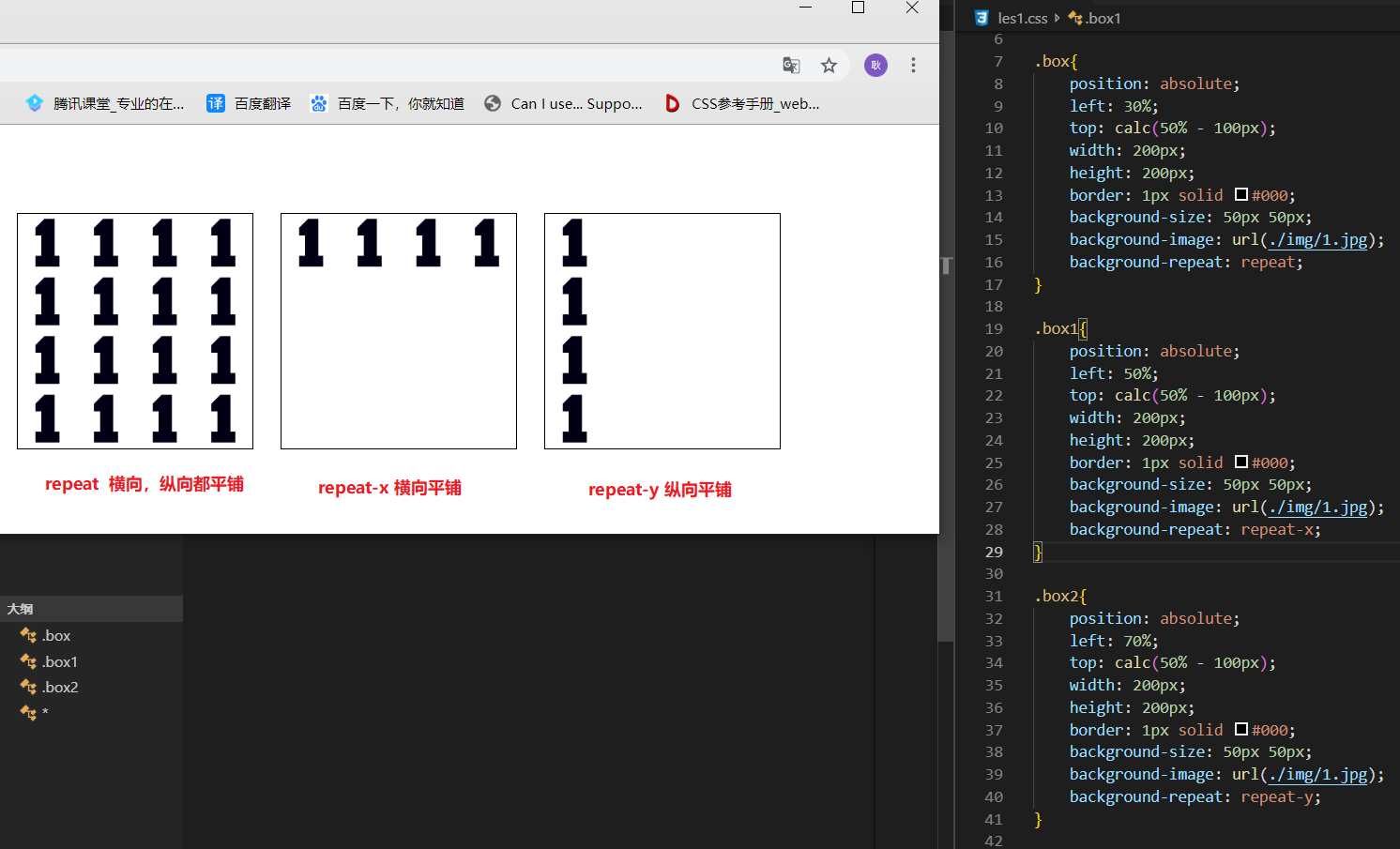Collapse the 大纲 outline section header
The height and width of the screenshot is (849, 1400).
pos(21,609)
